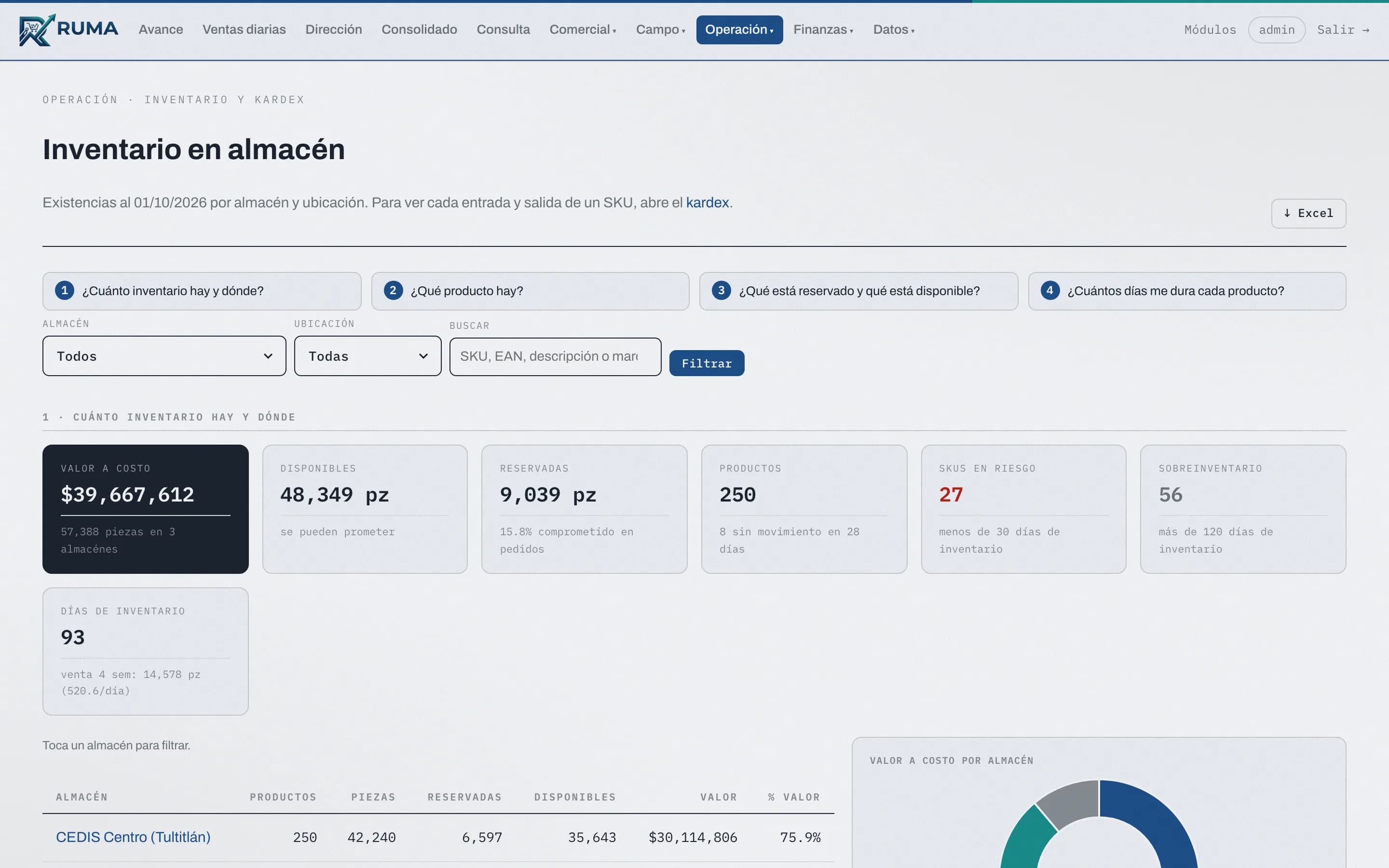Open the Ubicación dropdown set to Todas
Screen dimensions: 1389x868
368,356
